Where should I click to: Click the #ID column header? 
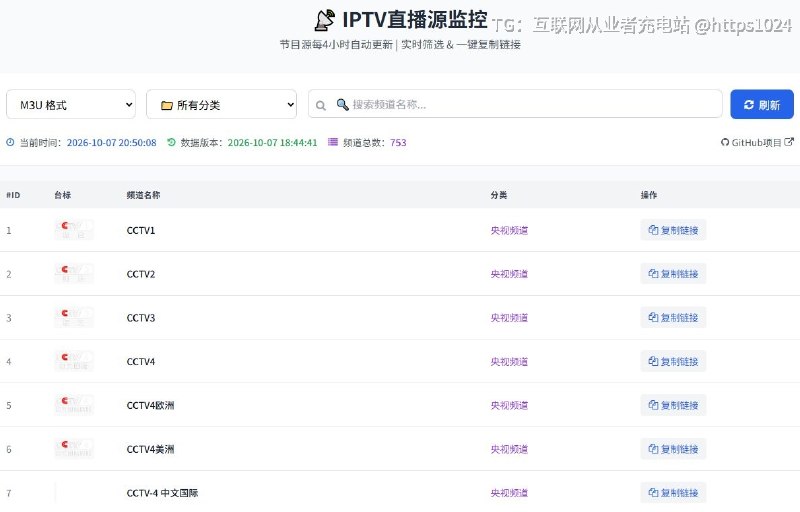(x=13, y=195)
